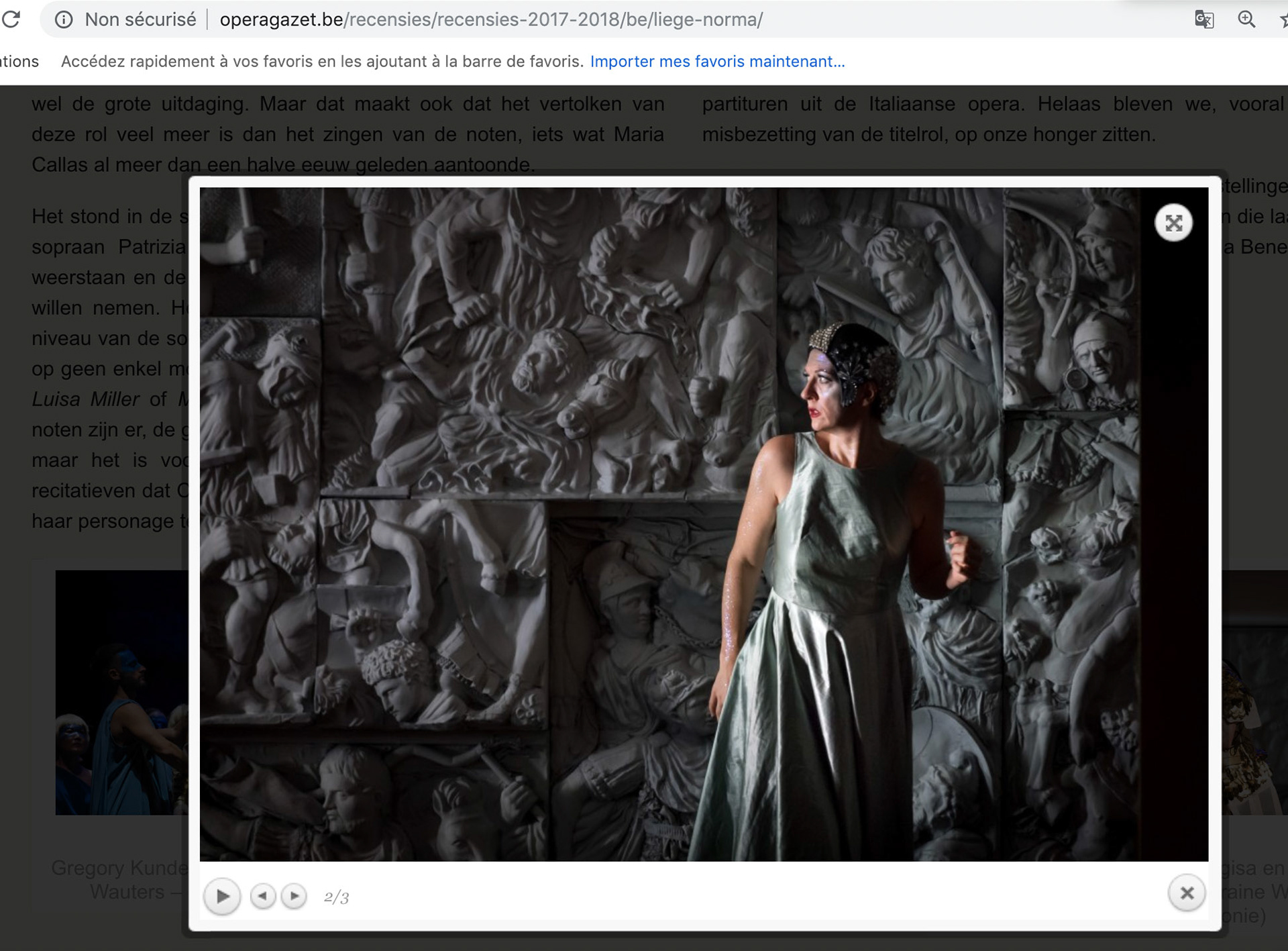Go to the previous lightbox image
This screenshot has height=951, width=1288.
coord(263,896)
